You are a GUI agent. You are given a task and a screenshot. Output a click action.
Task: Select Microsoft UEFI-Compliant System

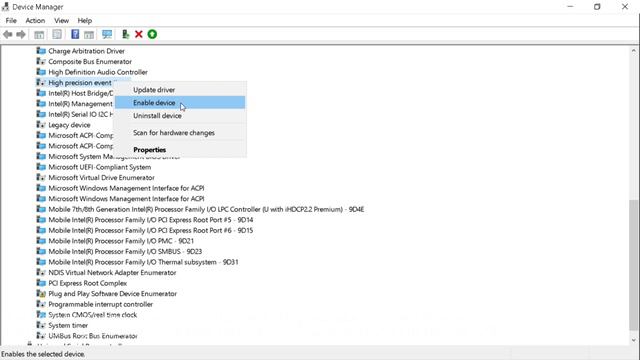point(100,167)
